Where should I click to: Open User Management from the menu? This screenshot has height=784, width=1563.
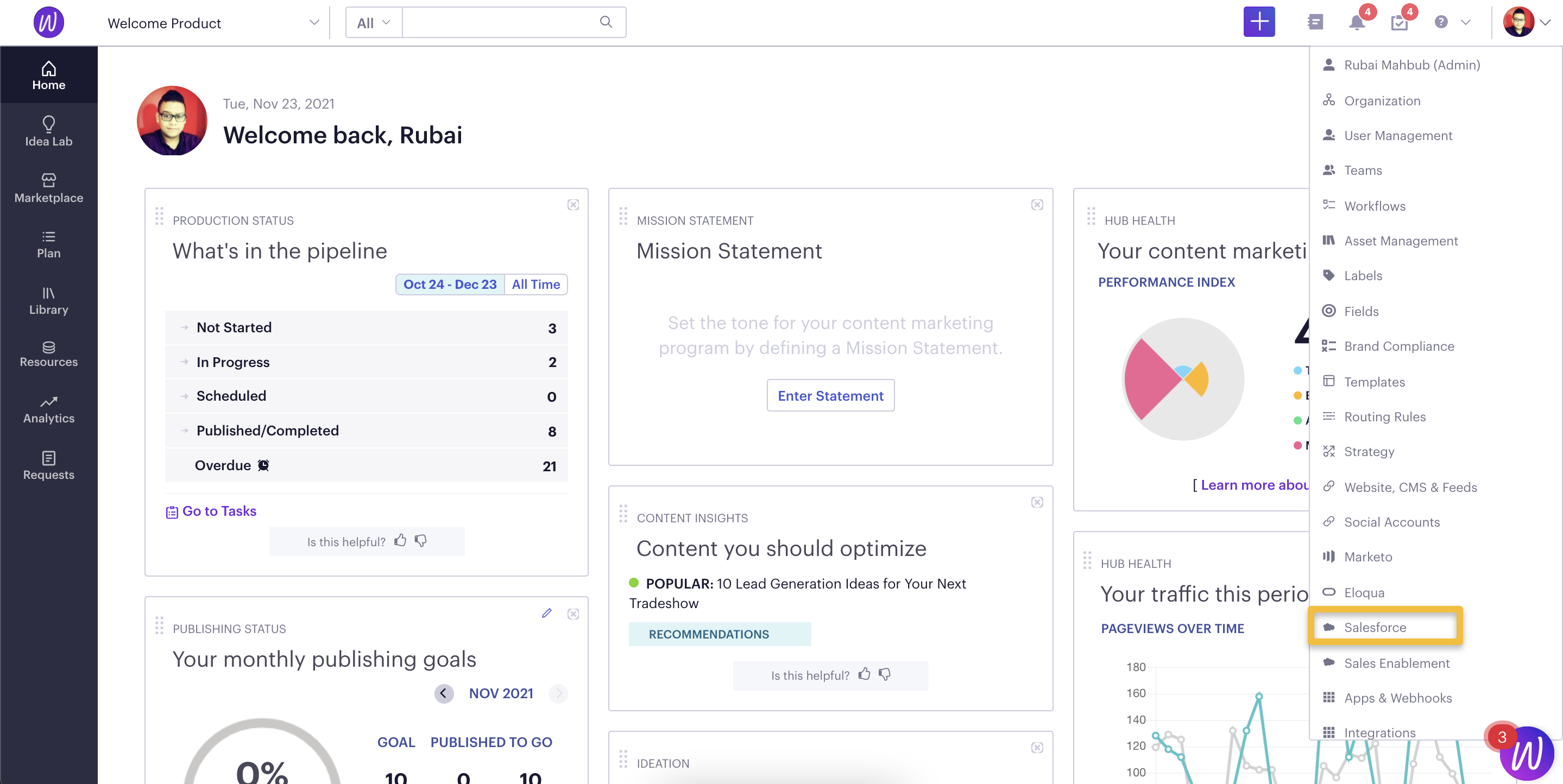click(x=1397, y=135)
